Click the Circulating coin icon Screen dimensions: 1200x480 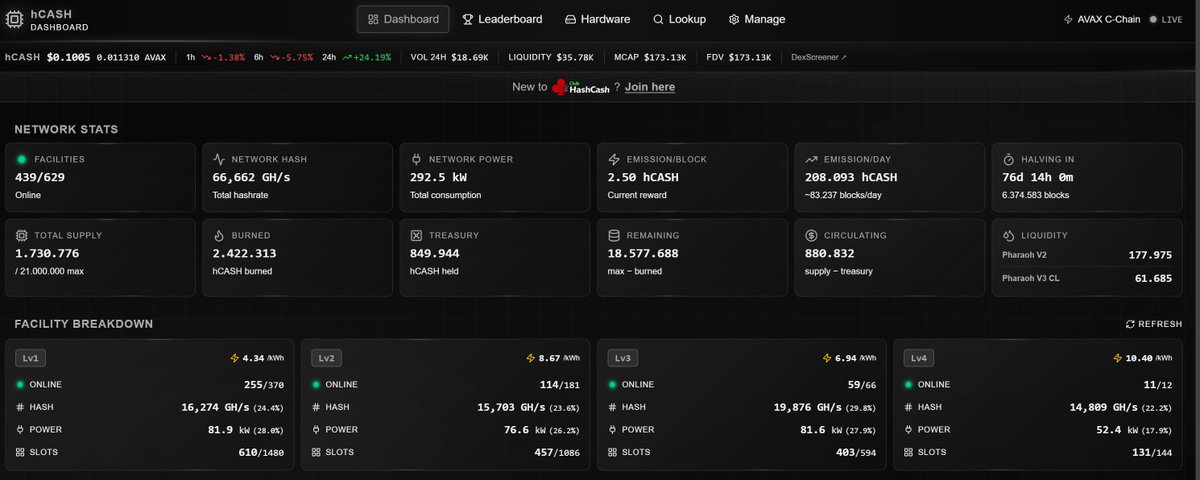[x=812, y=236]
